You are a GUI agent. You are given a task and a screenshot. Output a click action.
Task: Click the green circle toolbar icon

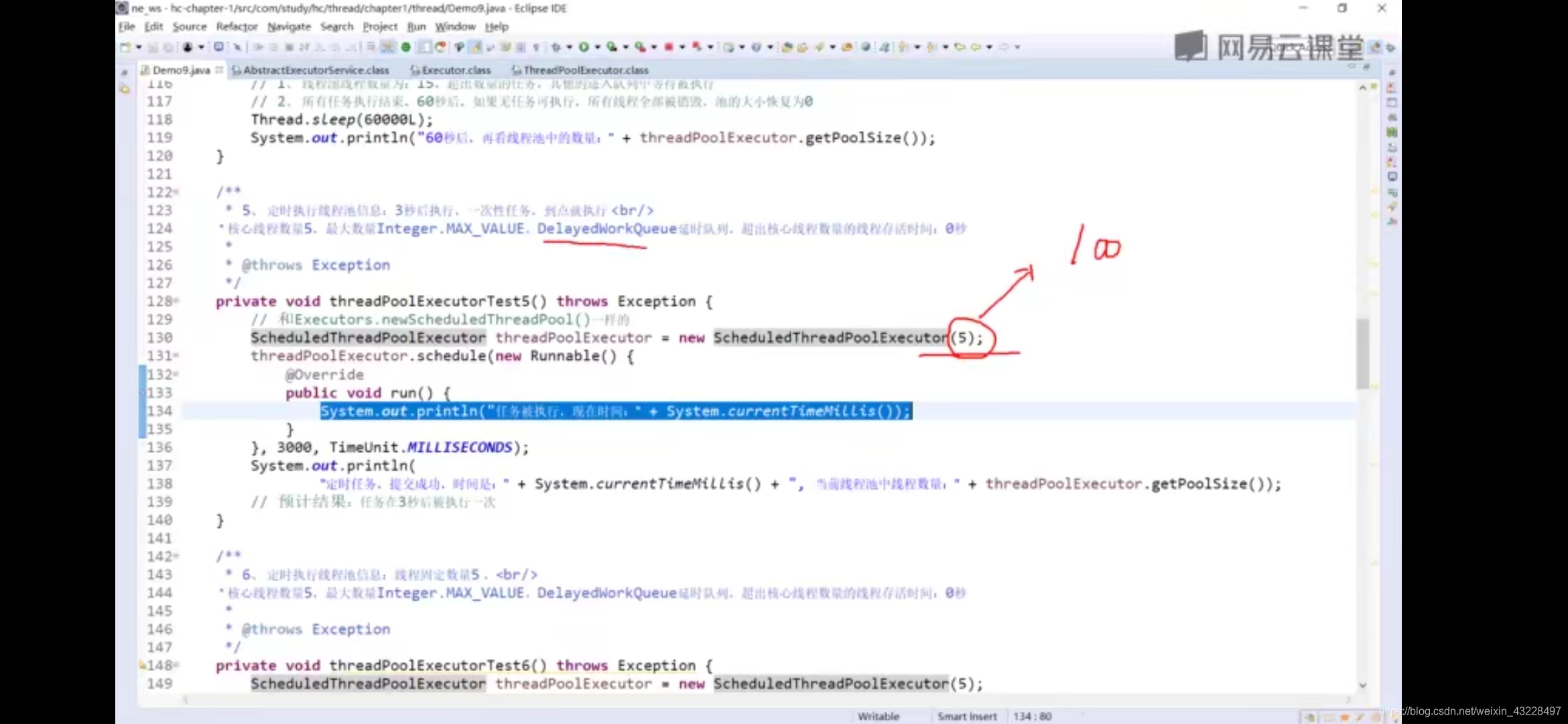point(406,47)
